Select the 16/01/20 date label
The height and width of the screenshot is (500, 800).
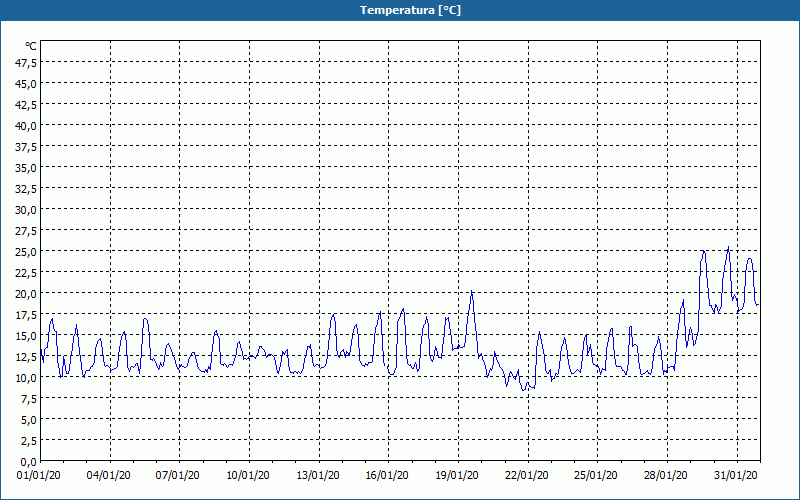click(387, 476)
